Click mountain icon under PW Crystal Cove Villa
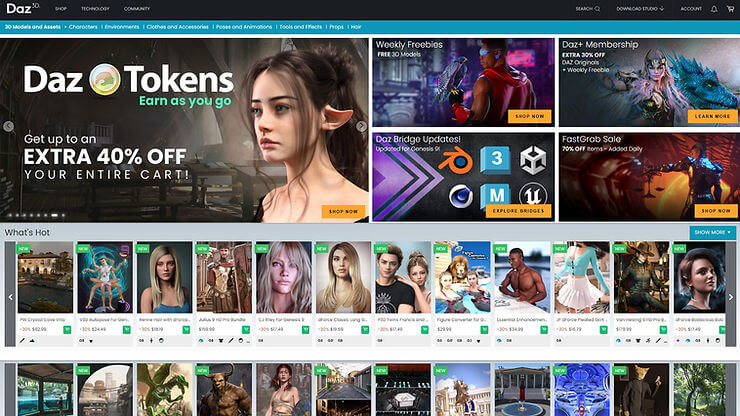740x416 pixels. pos(32,340)
